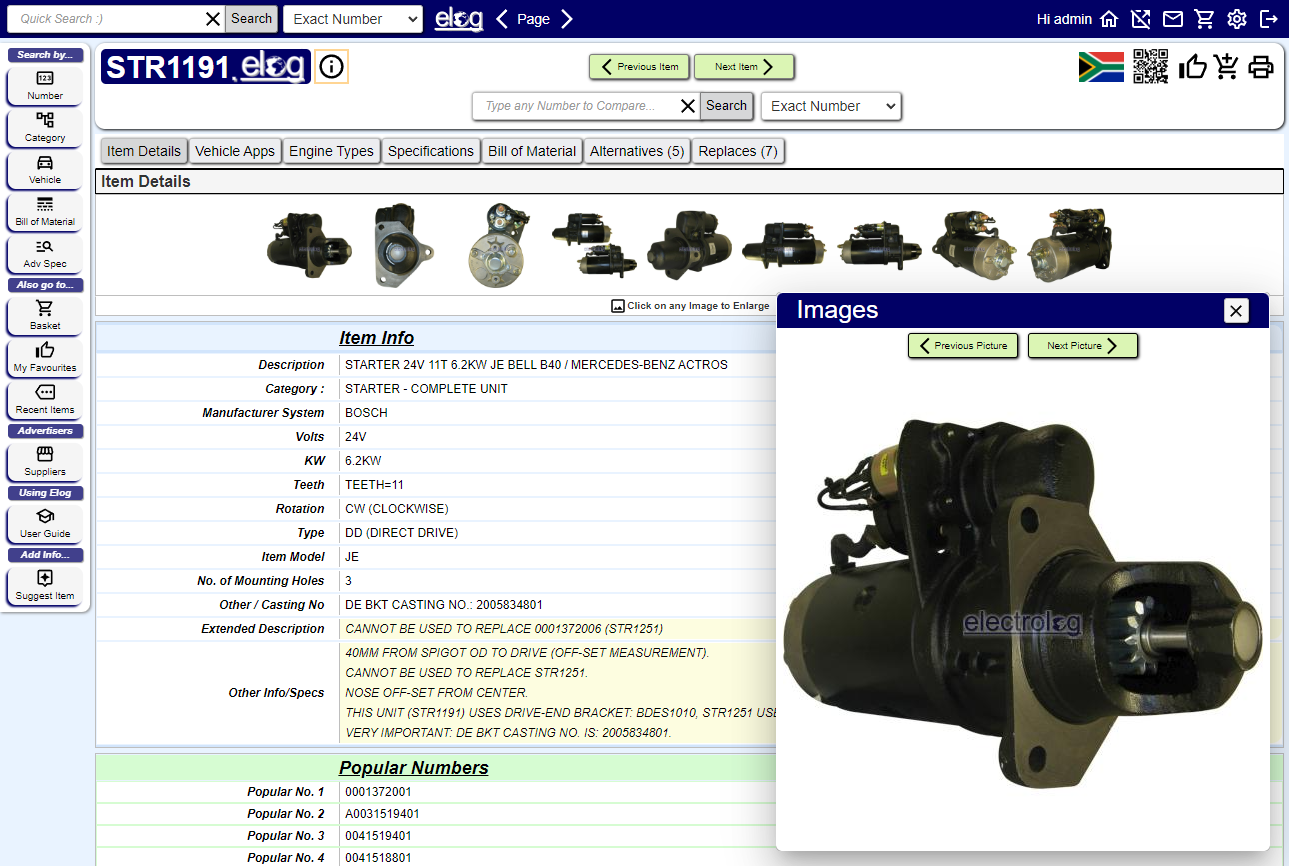Open the compare Exact Number dropdown
The width and height of the screenshot is (1289, 866).
point(830,106)
